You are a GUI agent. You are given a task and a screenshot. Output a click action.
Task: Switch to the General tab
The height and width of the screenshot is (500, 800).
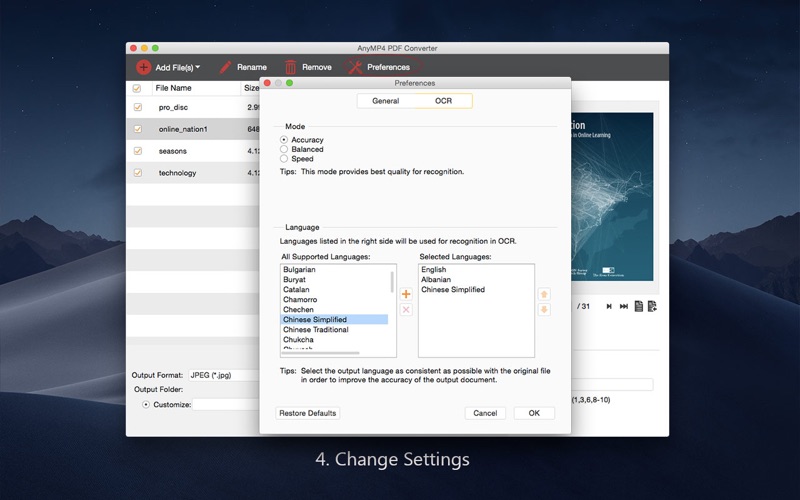tap(386, 101)
